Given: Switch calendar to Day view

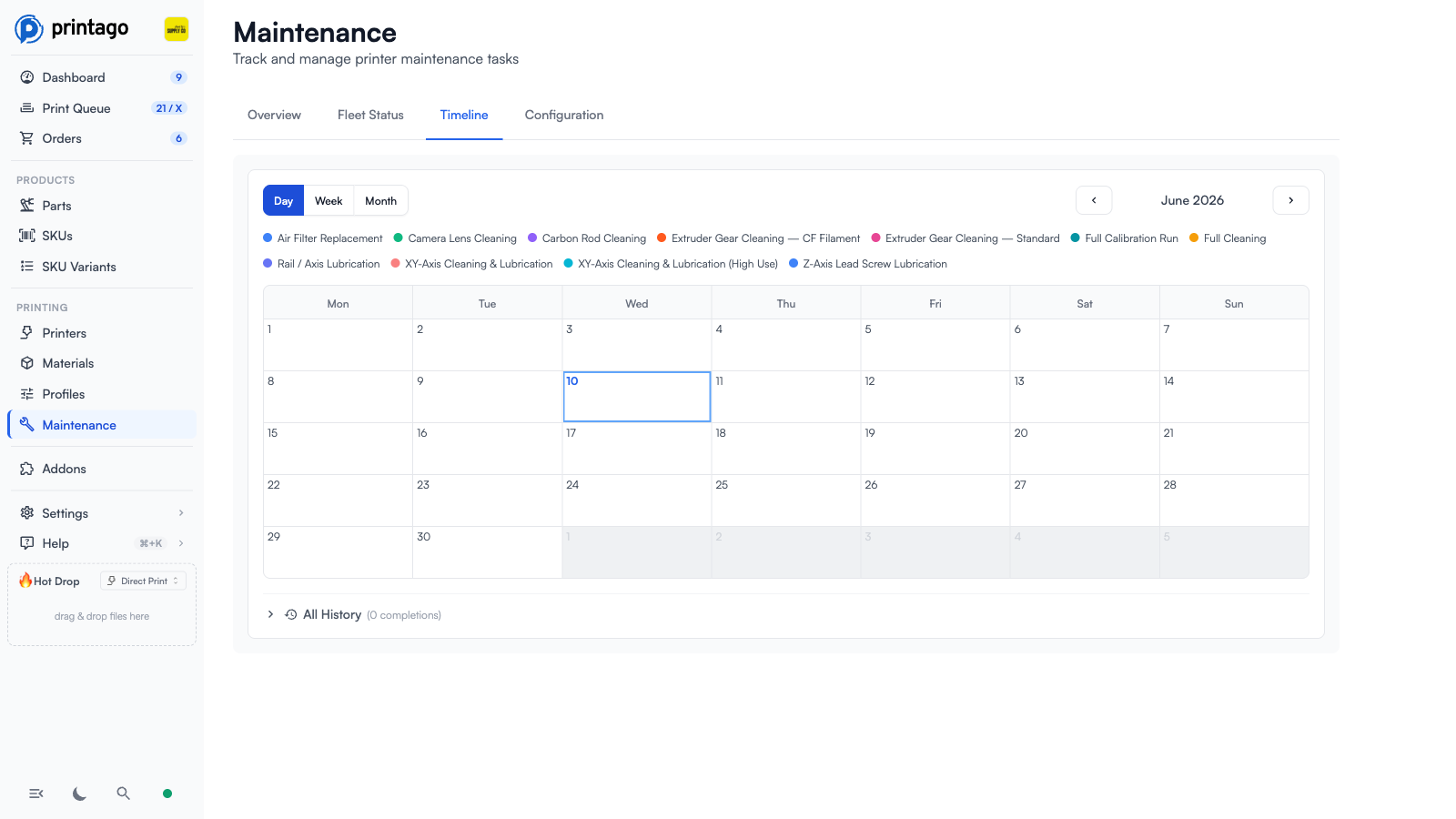Looking at the screenshot, I should tap(283, 201).
